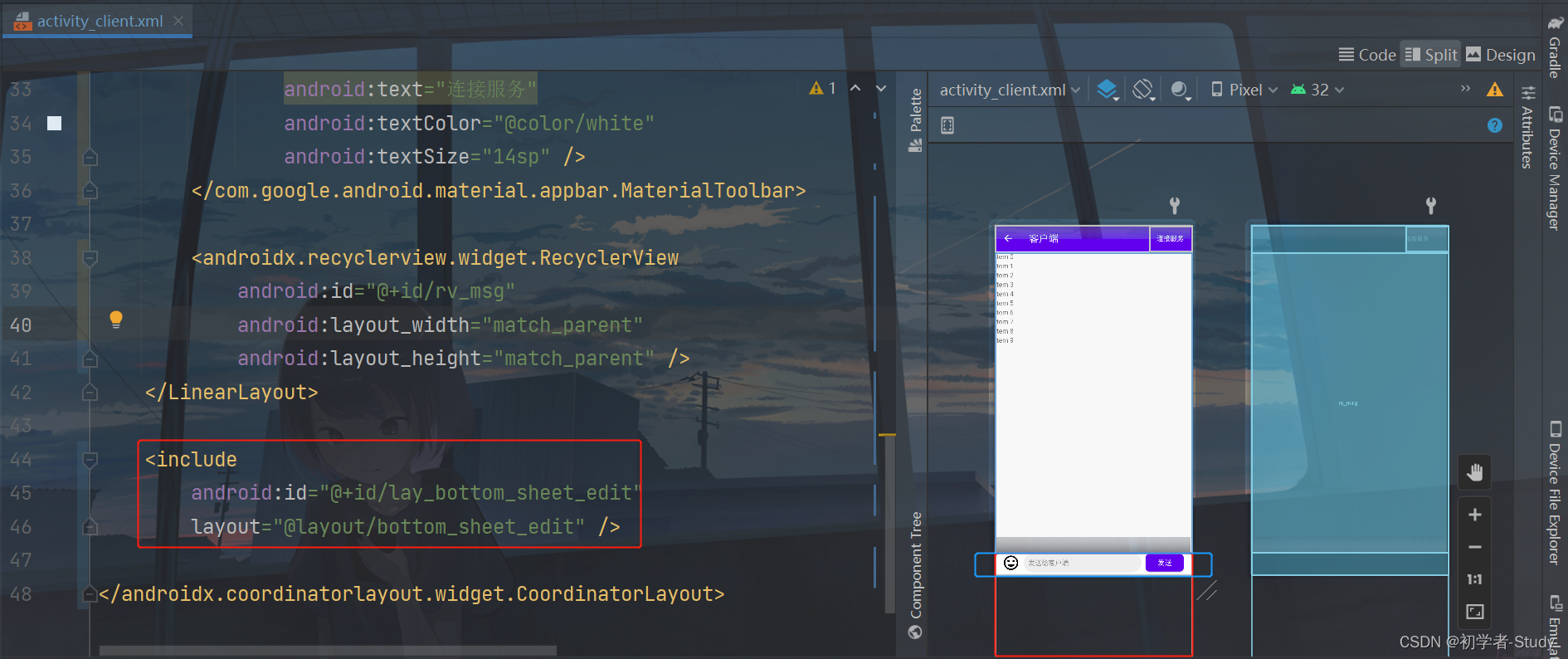Click the wrench icon above design preview

pyautogui.click(x=1174, y=205)
